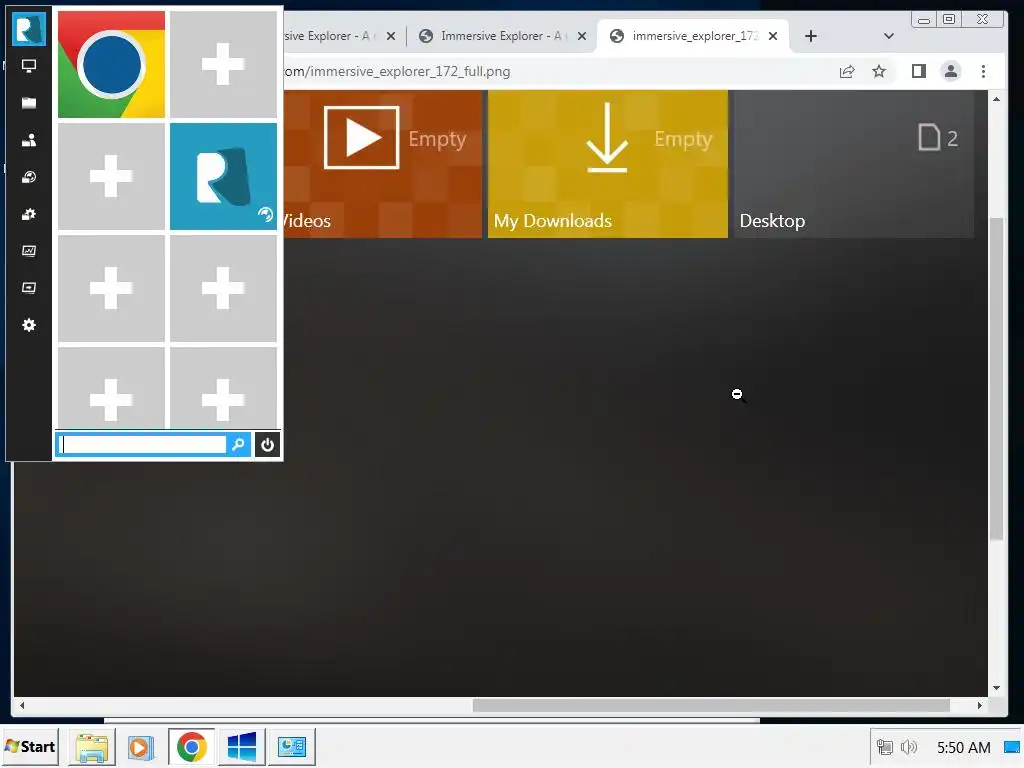1024x768 pixels.
Task: Click the blue R logo tile in launcher
Action: point(223,176)
